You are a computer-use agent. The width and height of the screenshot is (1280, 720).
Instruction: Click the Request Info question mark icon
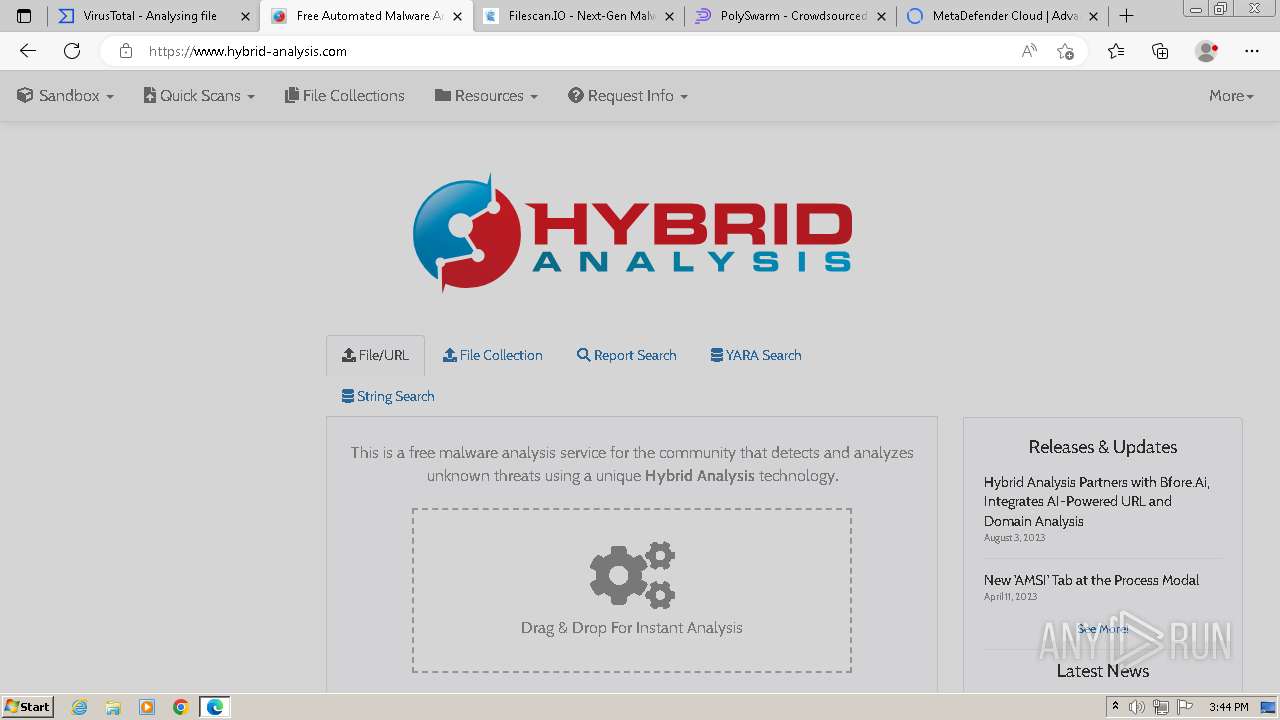click(576, 95)
